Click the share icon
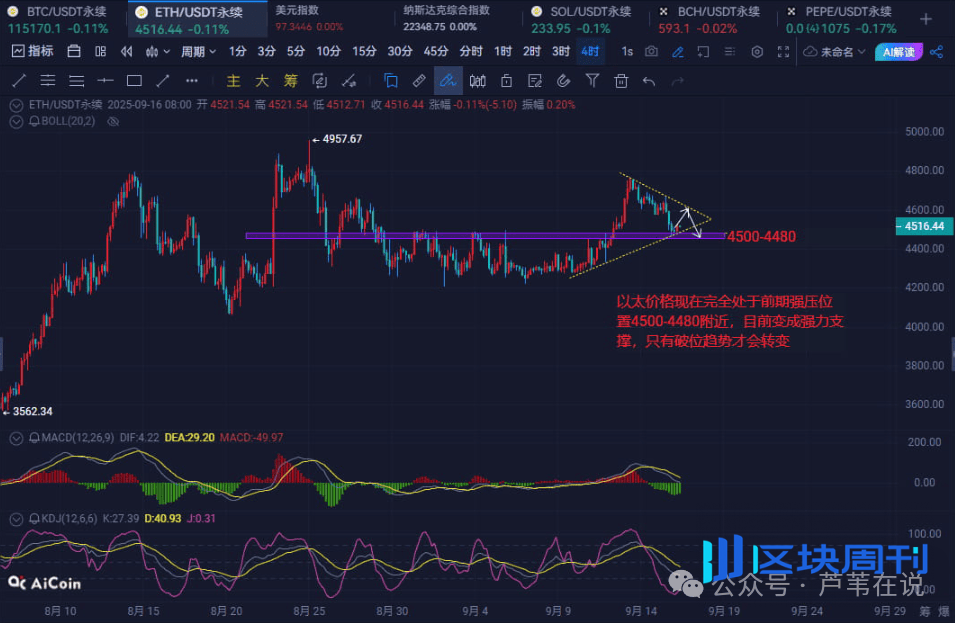 937,52
